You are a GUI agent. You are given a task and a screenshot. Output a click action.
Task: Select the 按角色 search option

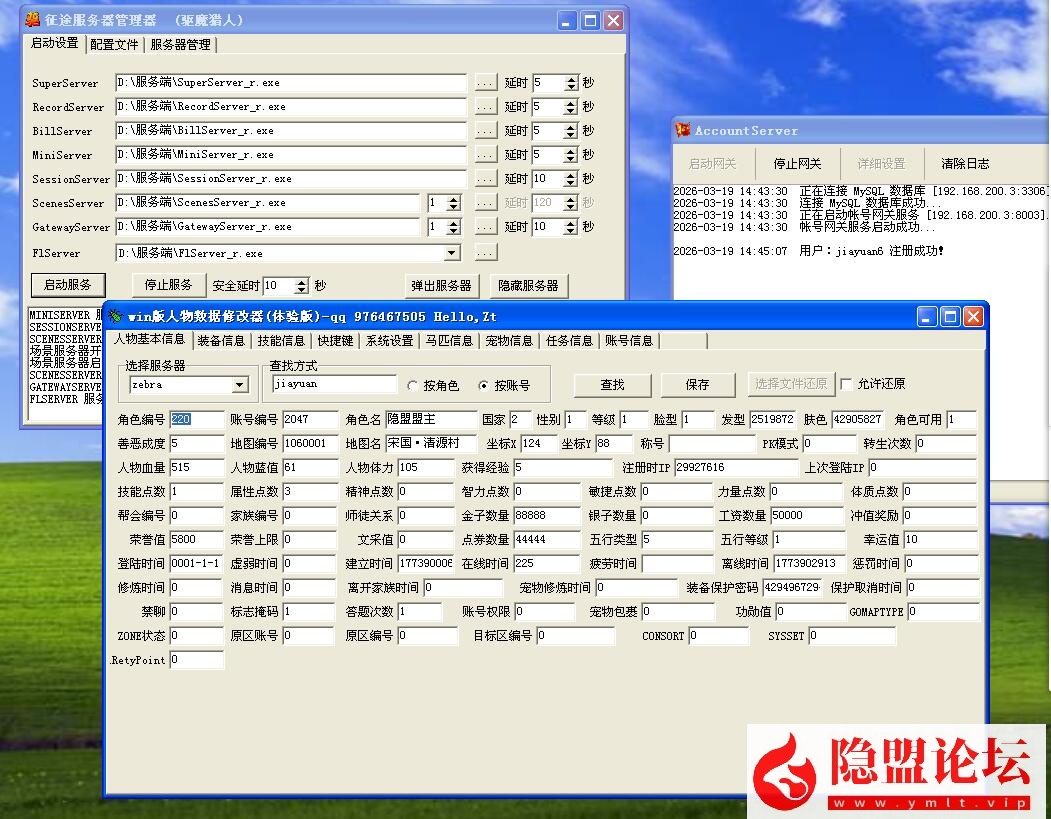click(412, 384)
